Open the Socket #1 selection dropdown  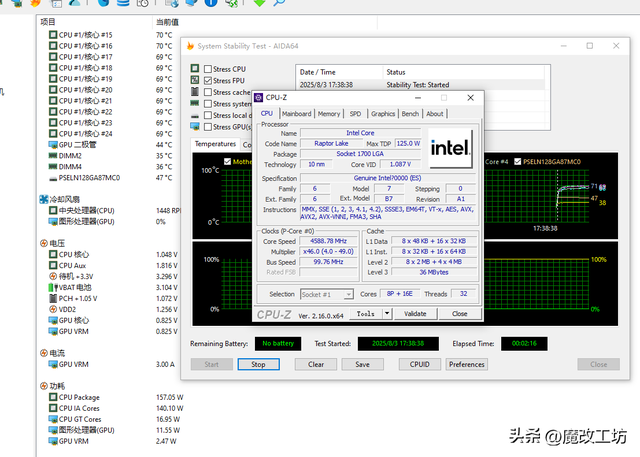[x=327, y=294]
